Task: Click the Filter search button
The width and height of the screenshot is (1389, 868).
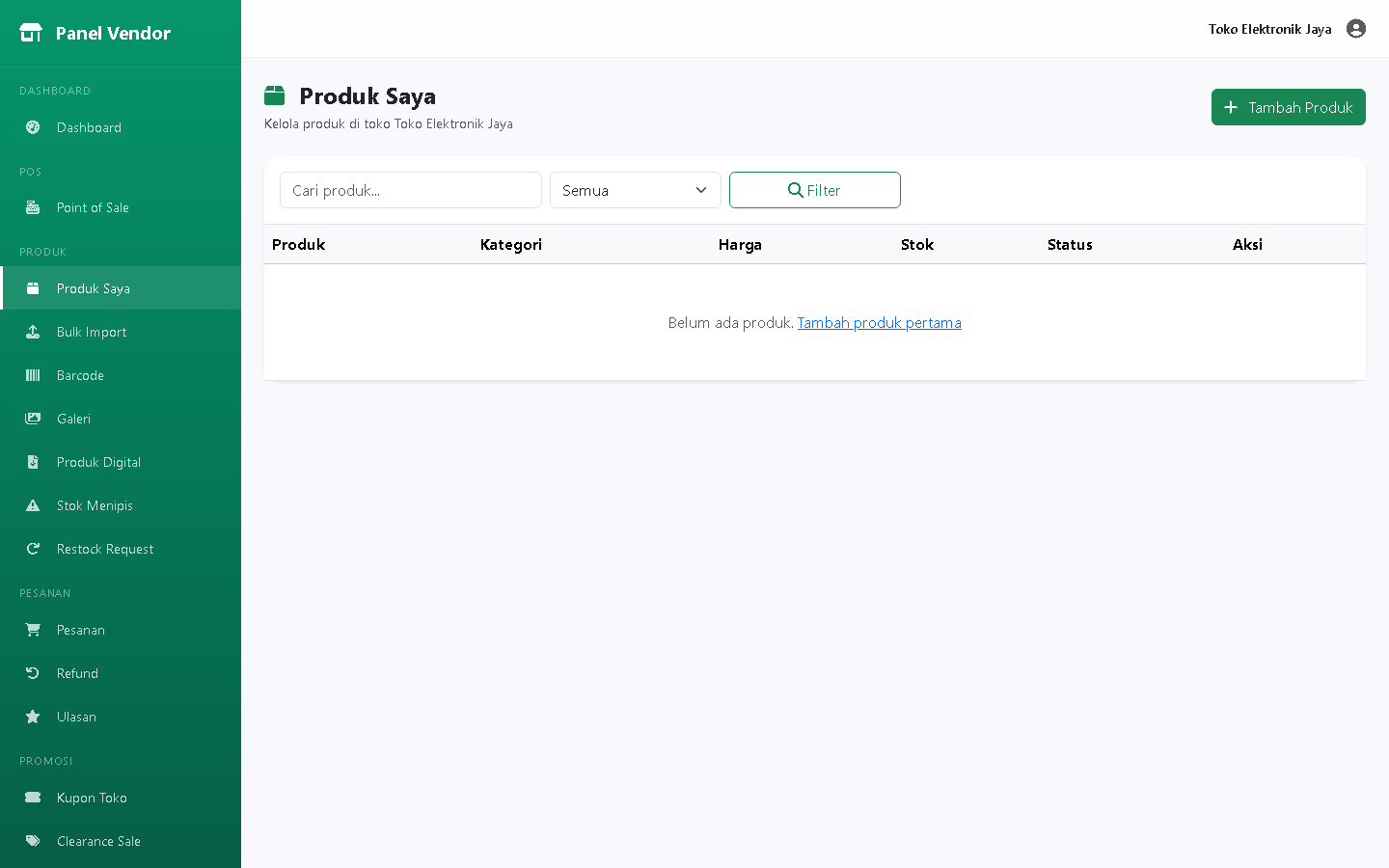Action: [815, 190]
